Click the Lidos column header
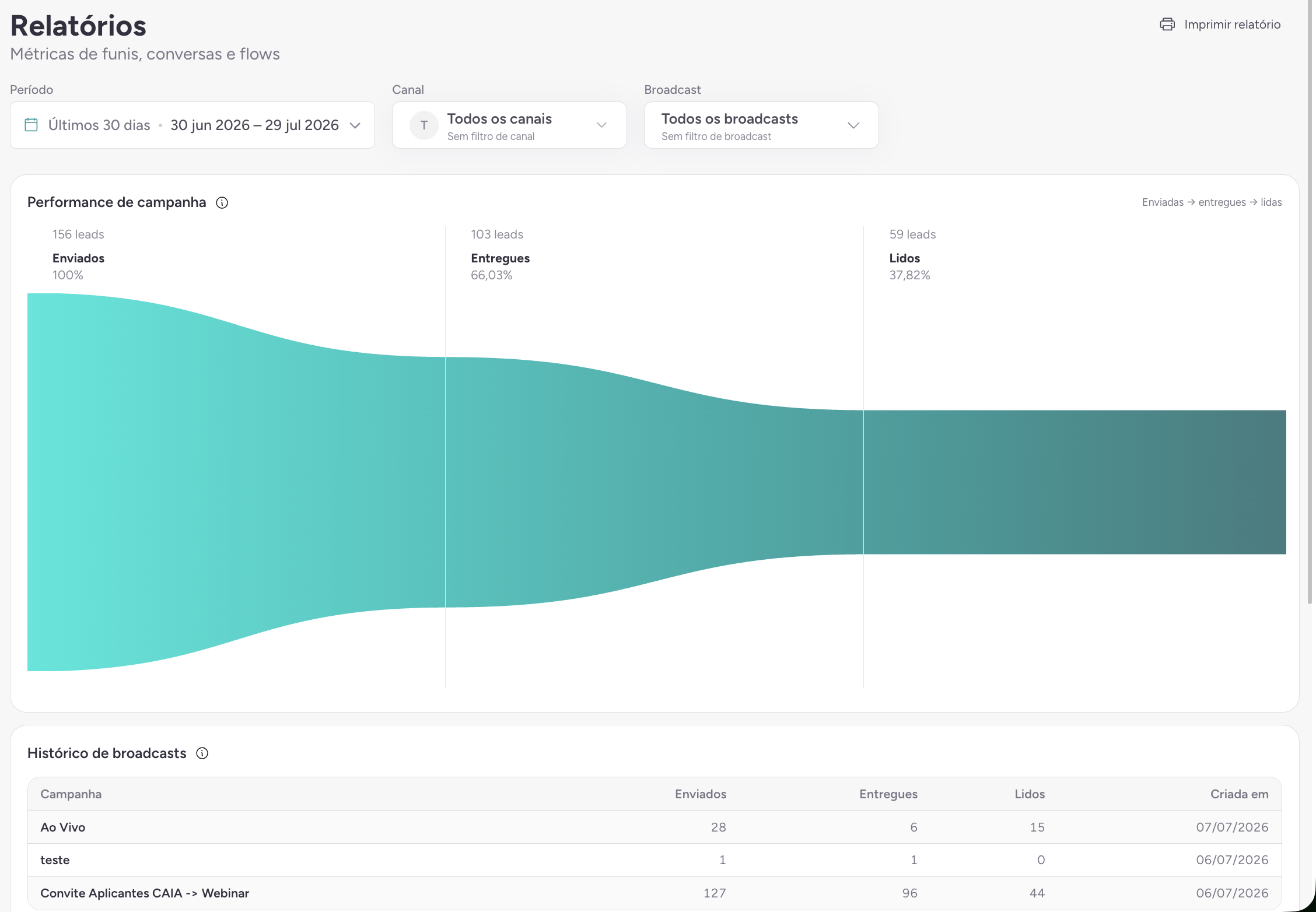Viewport: 1316px width, 912px height. 1030,794
